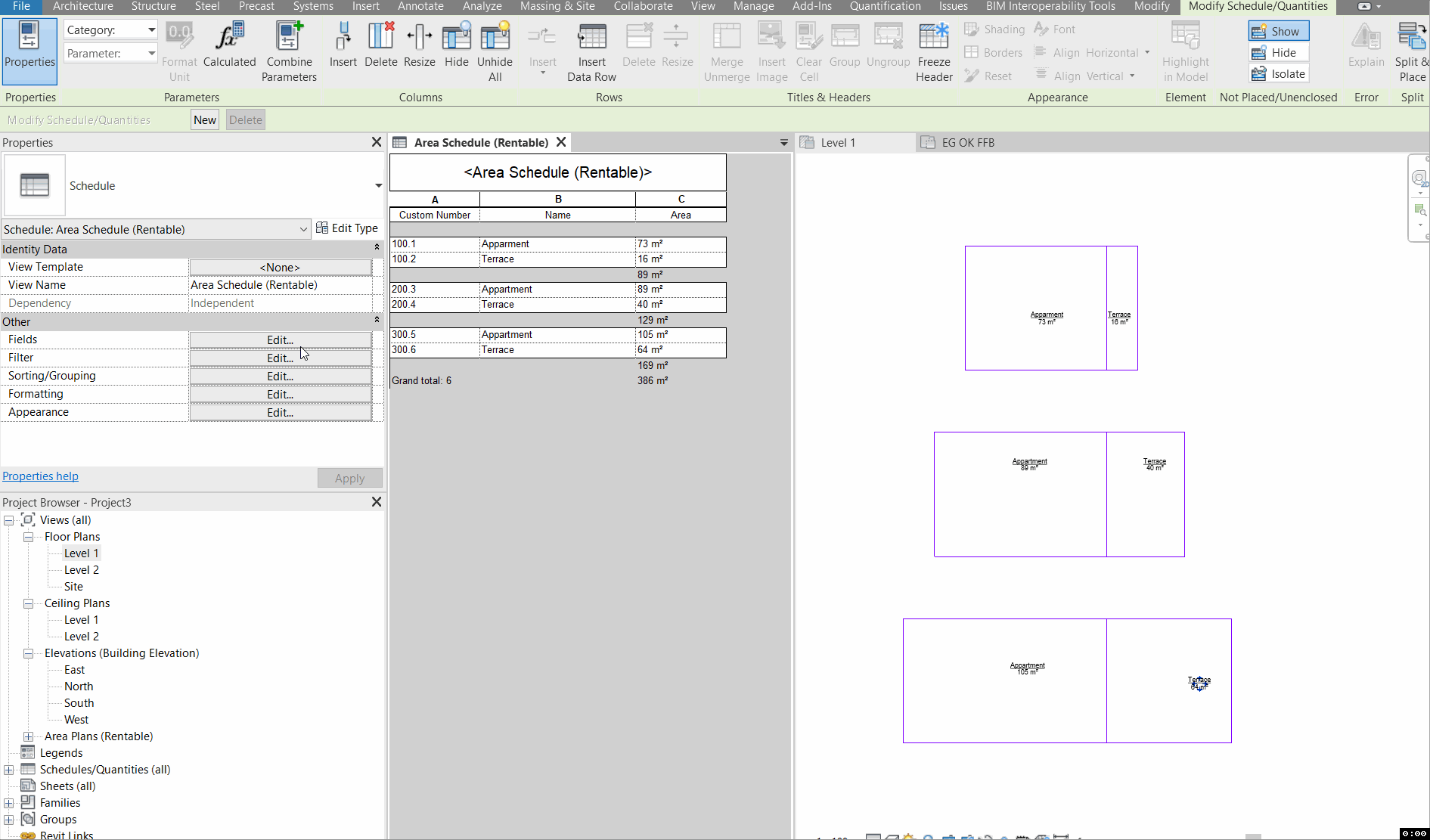
Task: Expand Schedules/Quantities (all) node
Action: coord(8,770)
